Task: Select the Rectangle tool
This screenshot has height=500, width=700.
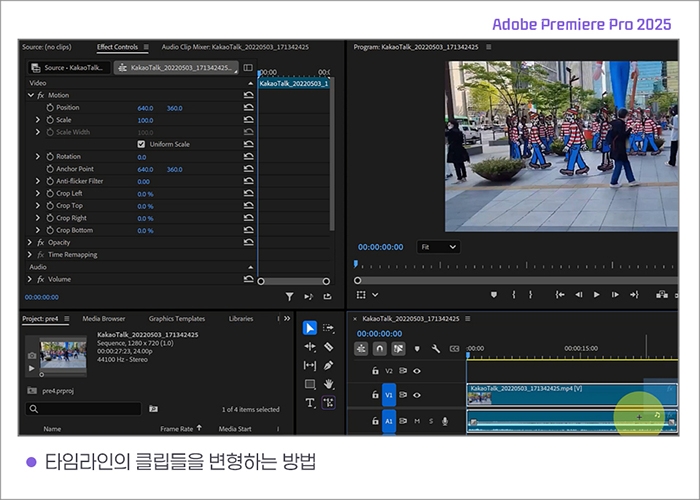Action: click(x=310, y=384)
